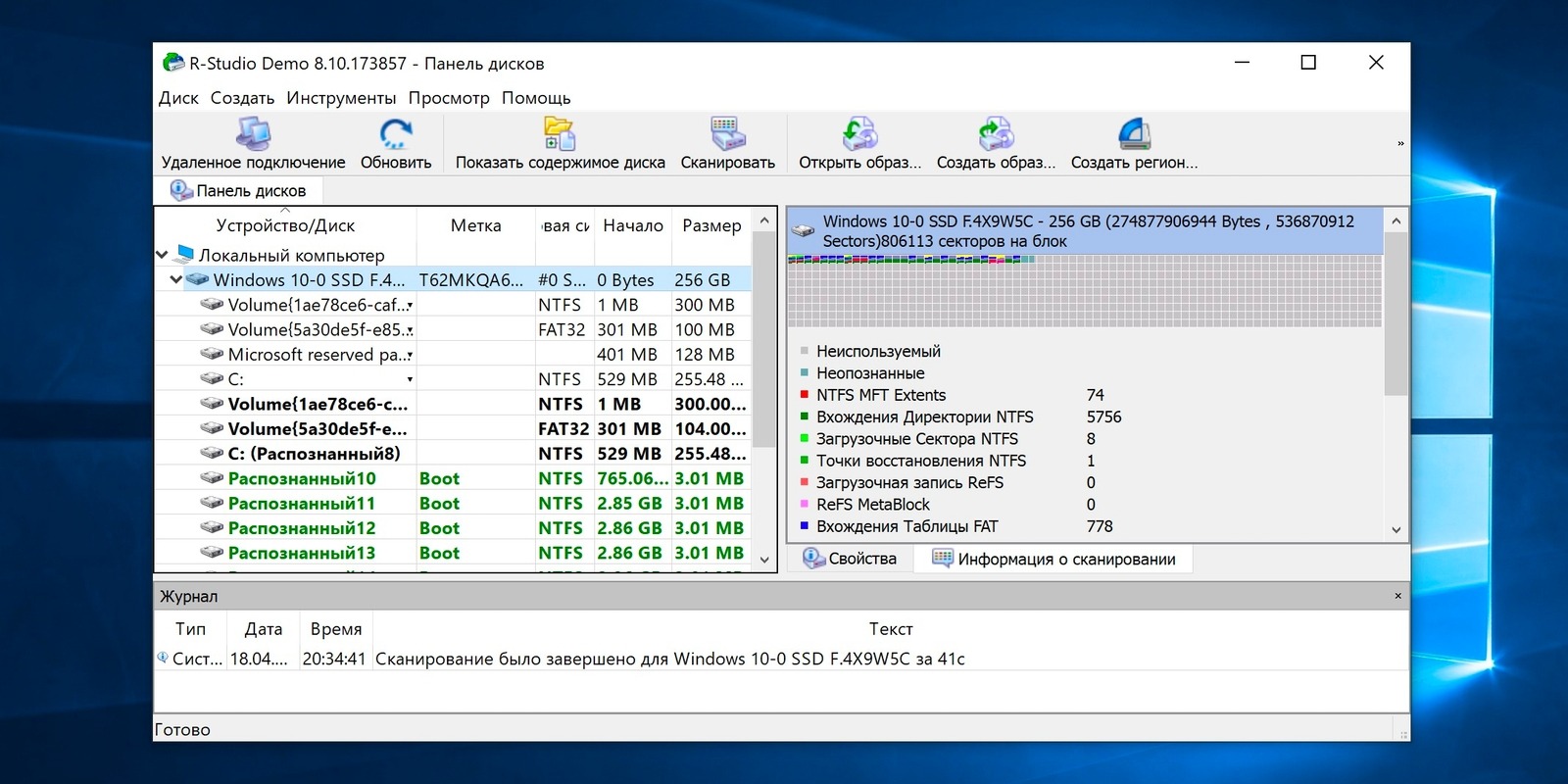The height and width of the screenshot is (784, 1568).
Task: Switch to the Свойства tab
Action: (x=851, y=559)
